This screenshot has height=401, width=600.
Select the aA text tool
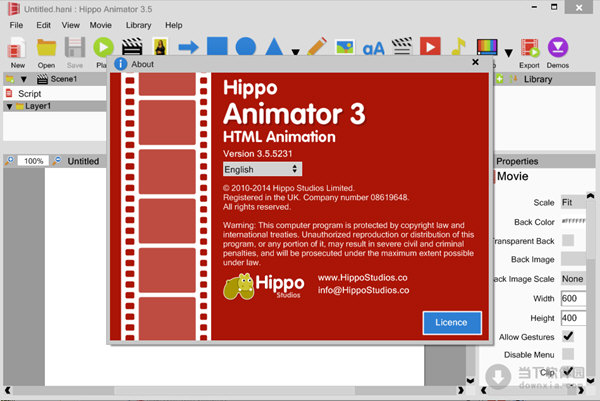click(x=373, y=49)
